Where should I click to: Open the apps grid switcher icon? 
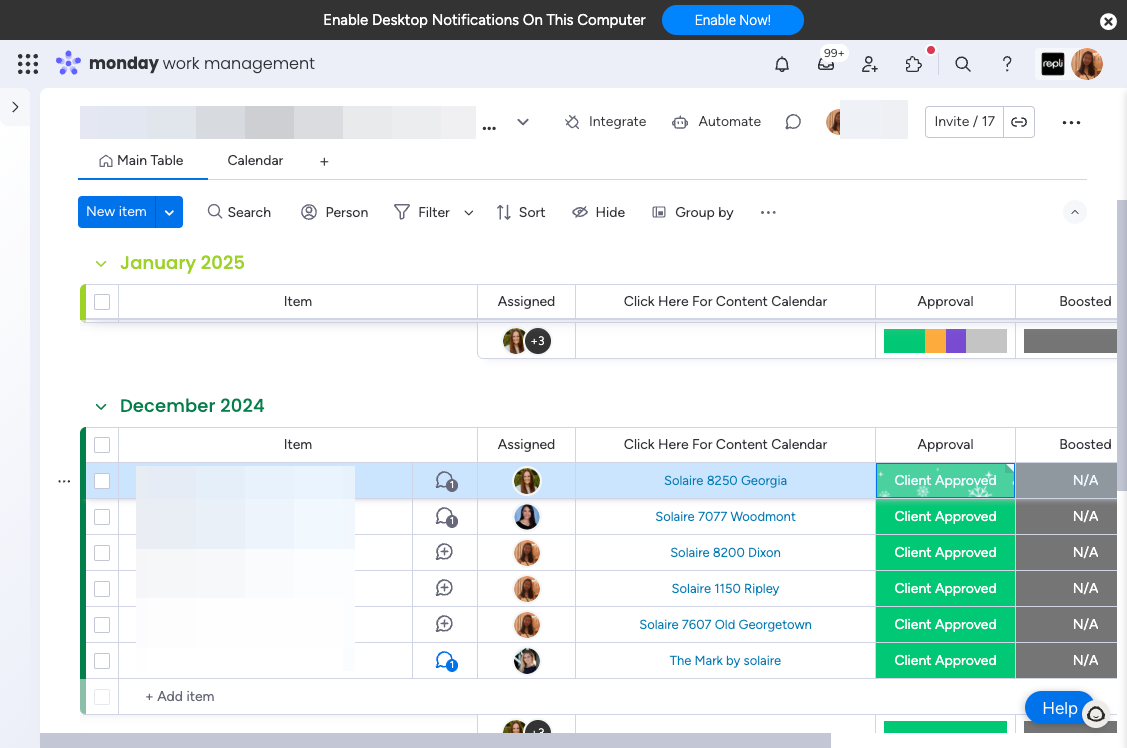tap(27, 64)
